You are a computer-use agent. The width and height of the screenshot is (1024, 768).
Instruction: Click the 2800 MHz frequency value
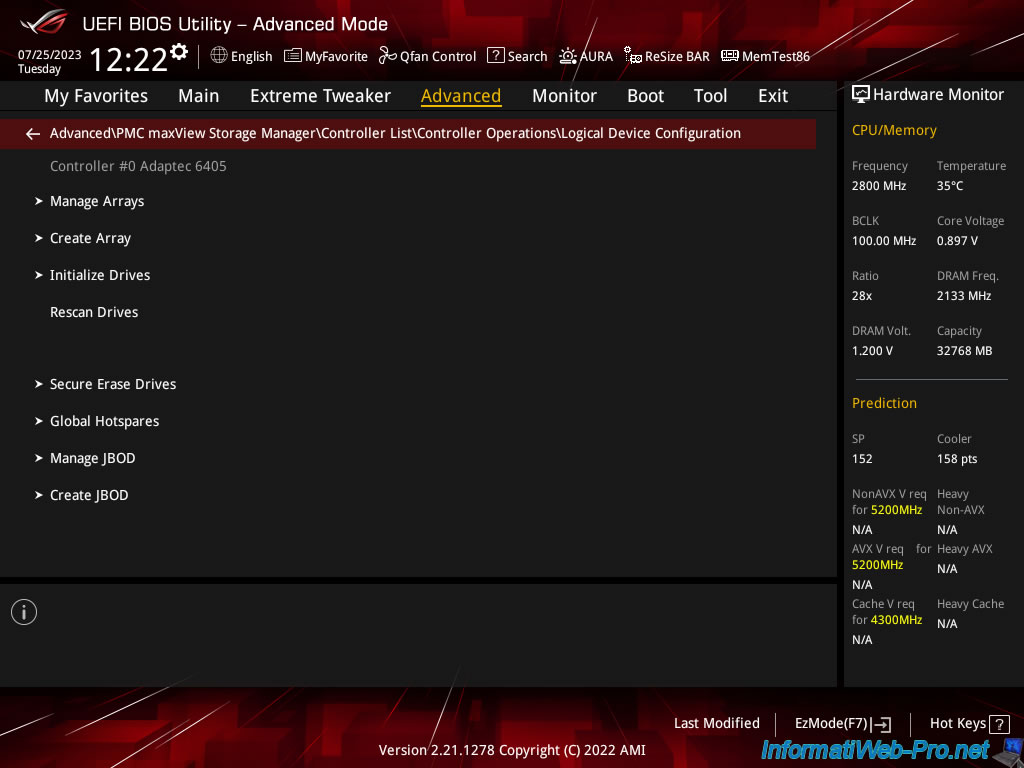click(x=879, y=186)
